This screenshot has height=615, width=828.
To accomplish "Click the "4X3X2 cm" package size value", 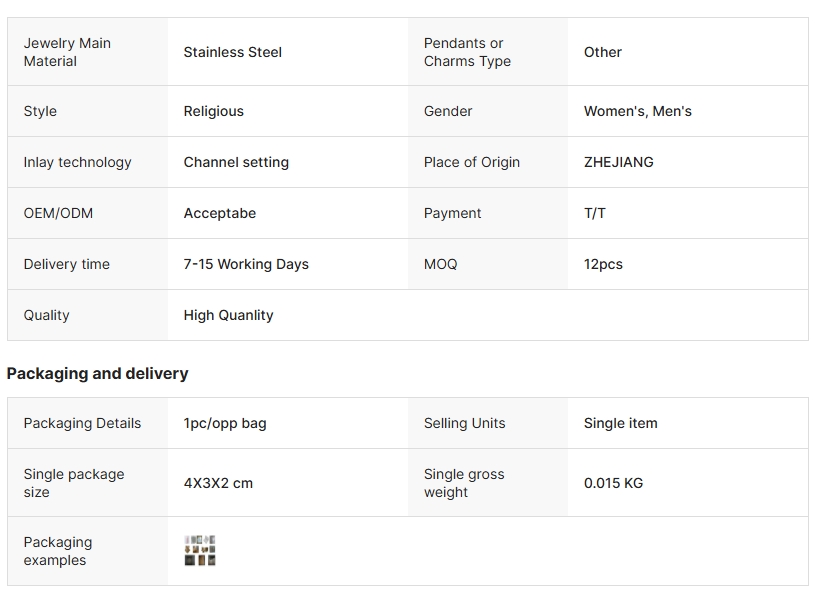I will click(218, 483).
